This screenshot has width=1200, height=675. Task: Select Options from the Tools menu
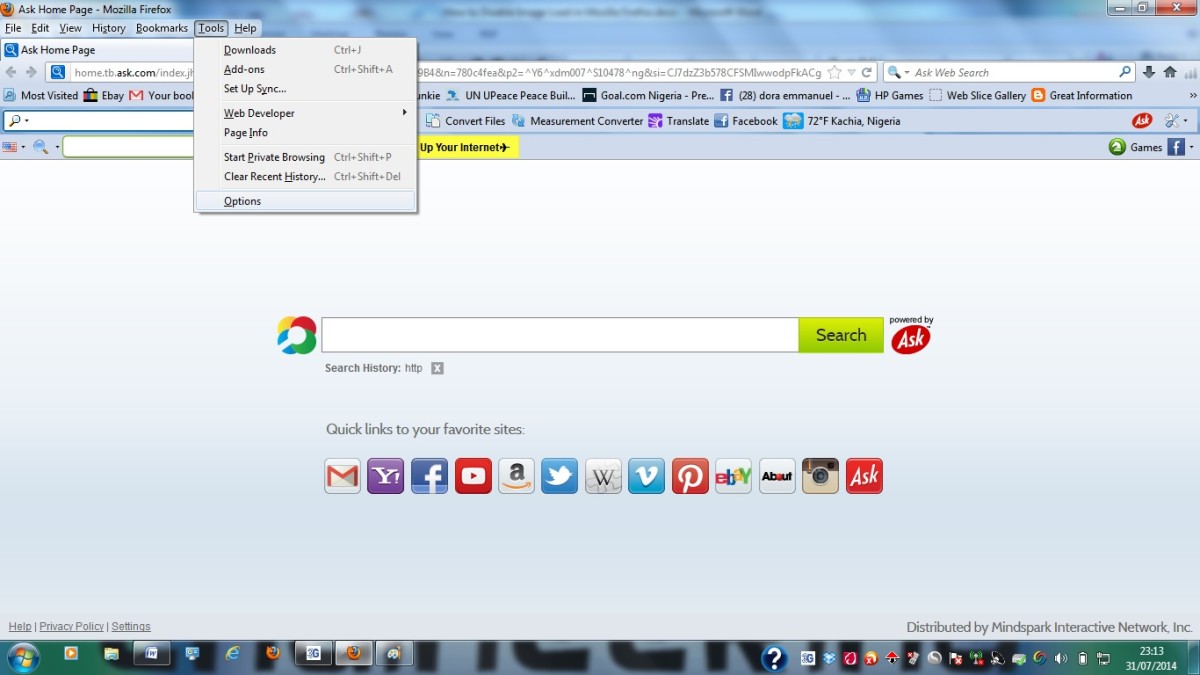(x=242, y=200)
